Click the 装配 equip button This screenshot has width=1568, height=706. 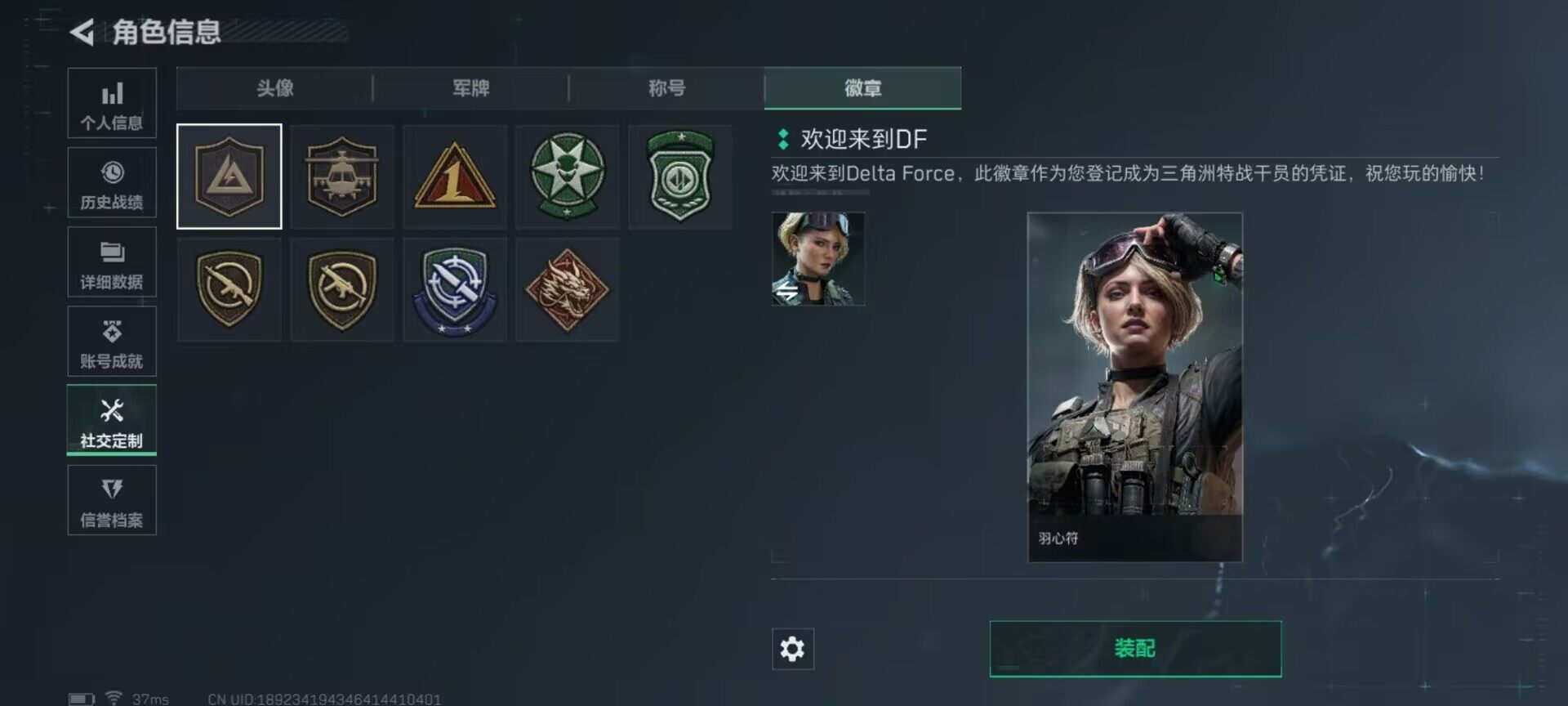coord(1135,649)
